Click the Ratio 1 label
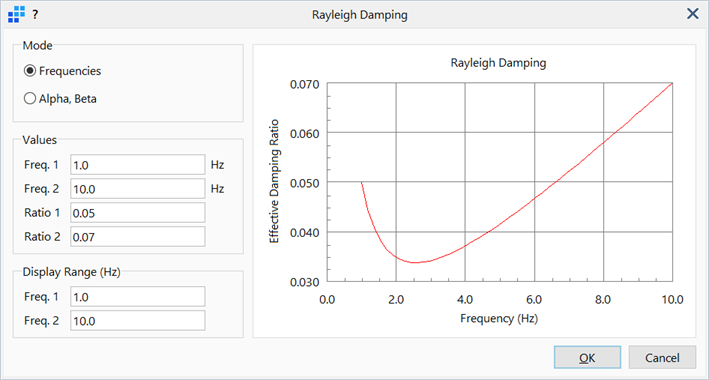709x380 pixels. [42, 213]
